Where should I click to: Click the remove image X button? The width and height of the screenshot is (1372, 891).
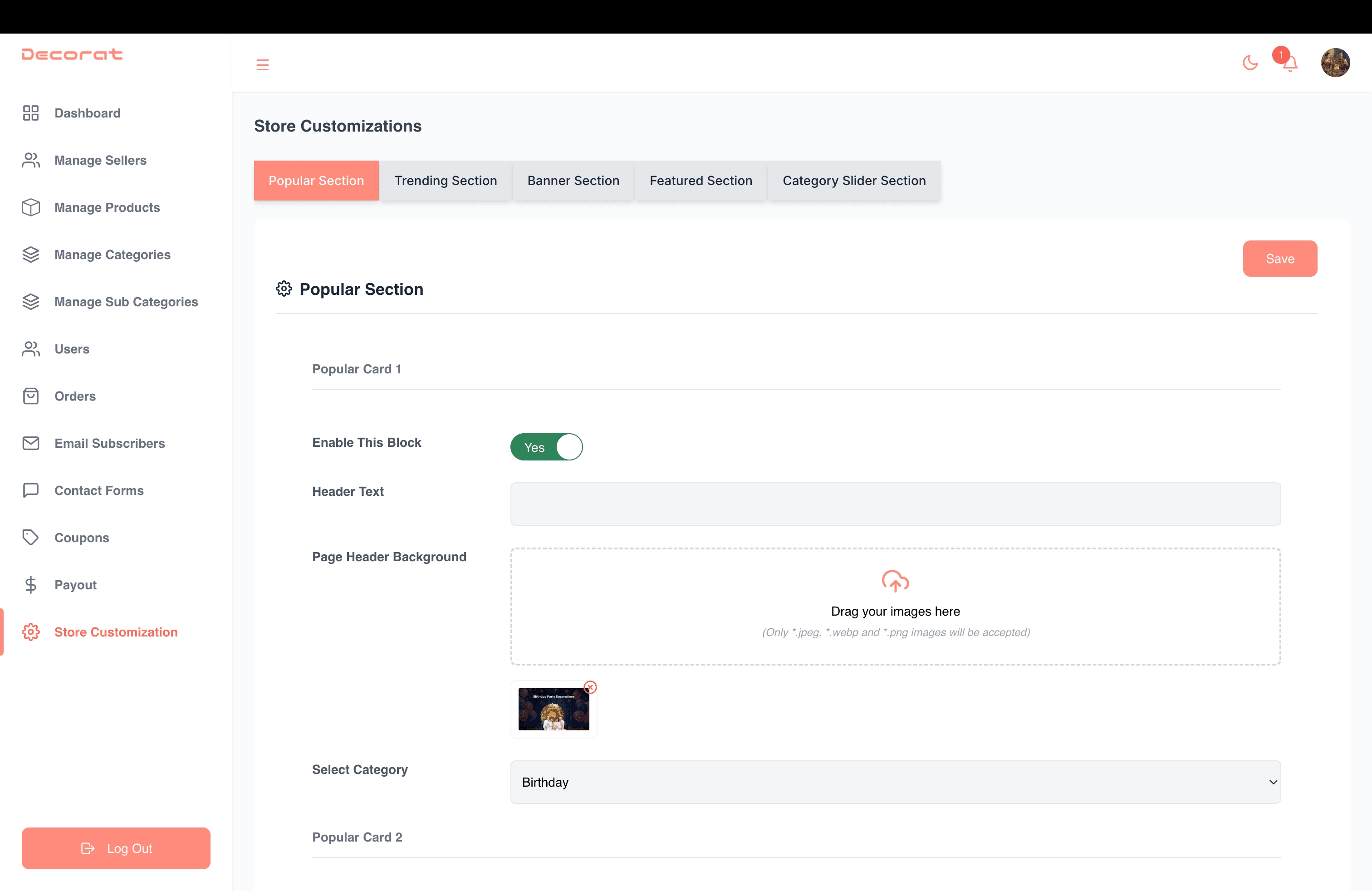[x=590, y=687]
